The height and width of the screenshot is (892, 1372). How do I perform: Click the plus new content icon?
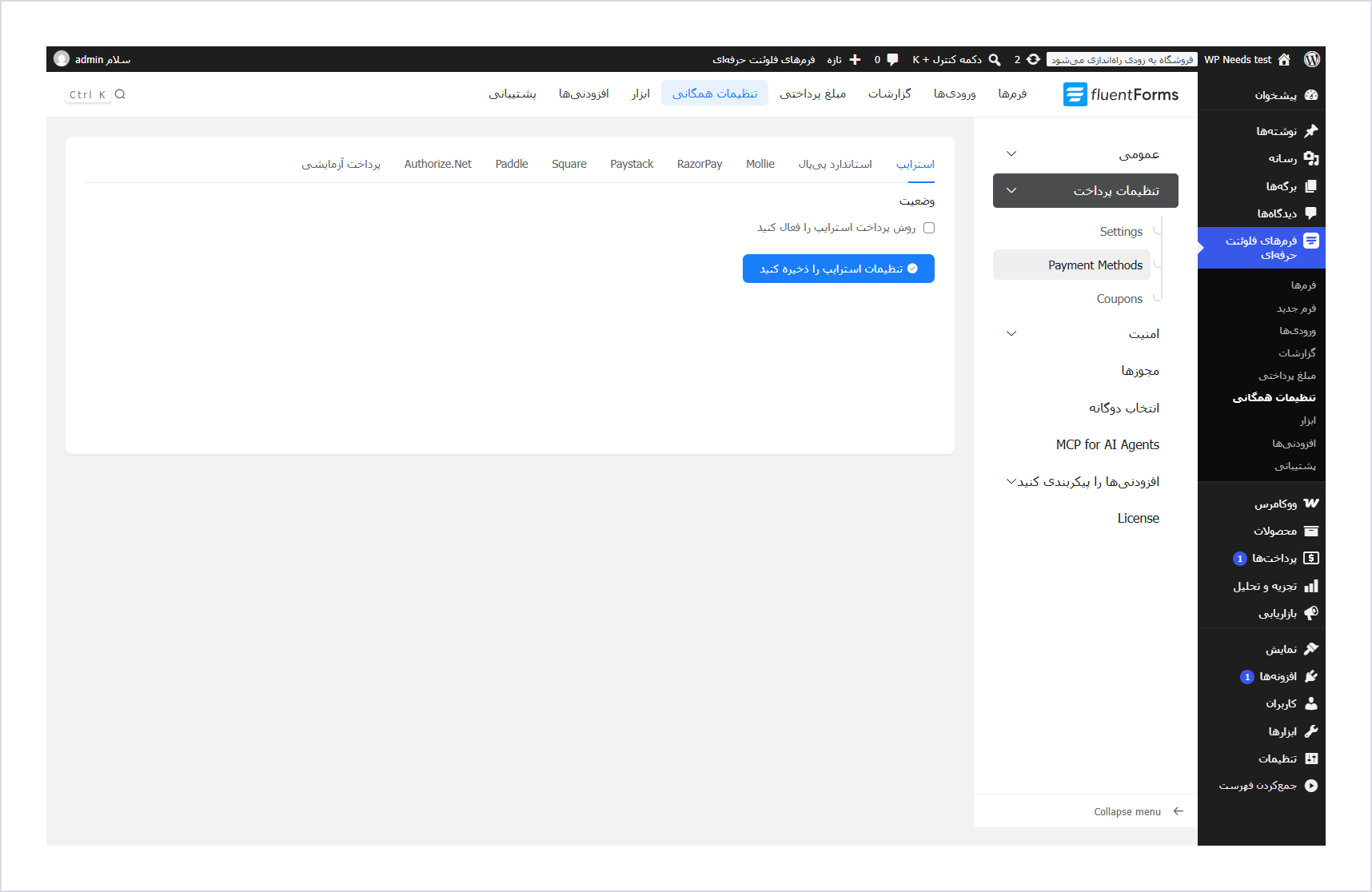coord(855,59)
